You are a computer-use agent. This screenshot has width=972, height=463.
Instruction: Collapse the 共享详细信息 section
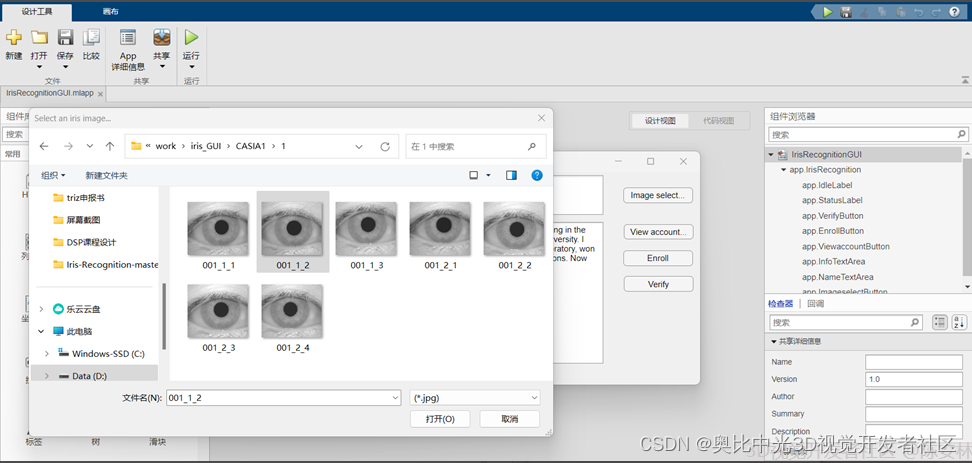pyautogui.click(x=774, y=342)
